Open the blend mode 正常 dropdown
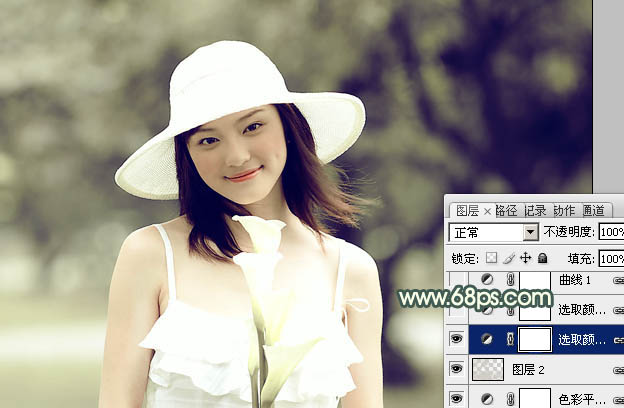The height and width of the screenshot is (408, 624). 531,232
